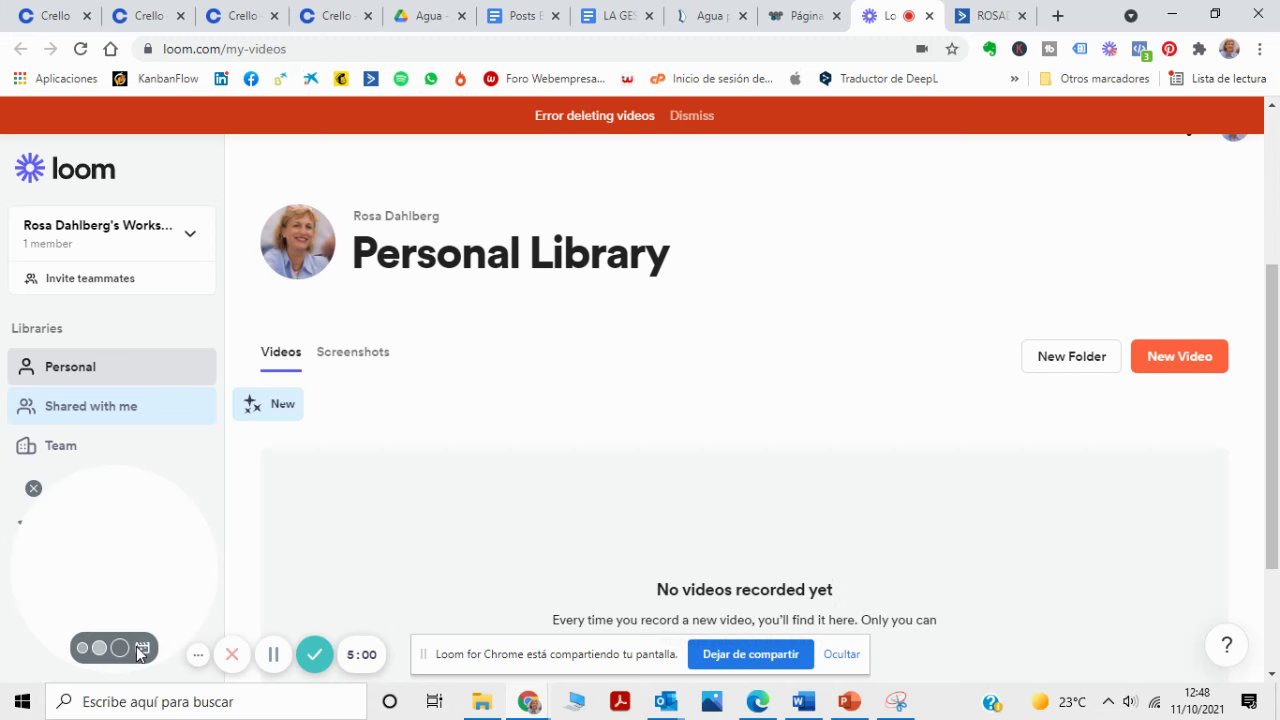Image resolution: width=1280 pixels, height=720 pixels.
Task: Open Word from the taskbar
Action: [804, 701]
